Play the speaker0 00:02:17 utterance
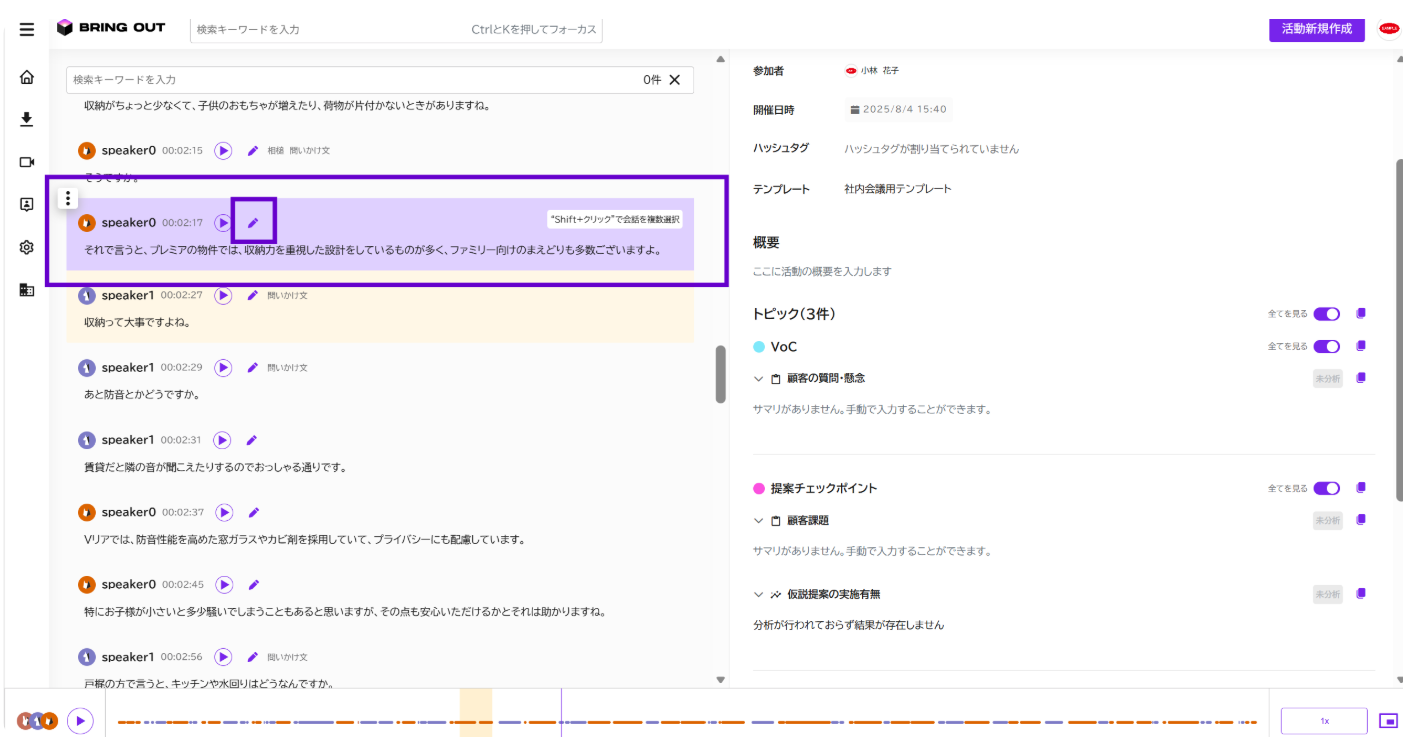 tap(223, 222)
